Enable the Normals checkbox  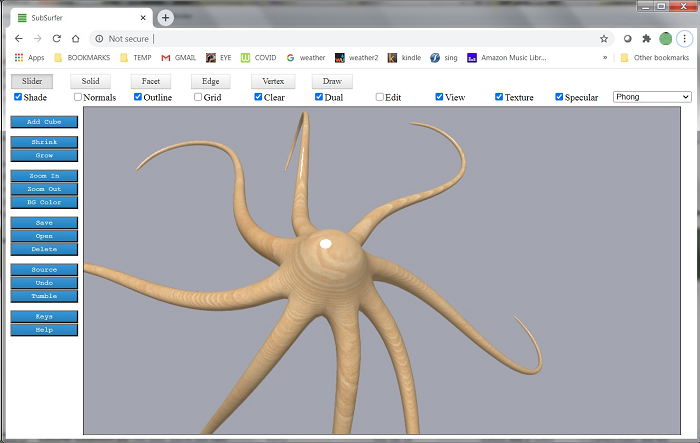(x=78, y=97)
